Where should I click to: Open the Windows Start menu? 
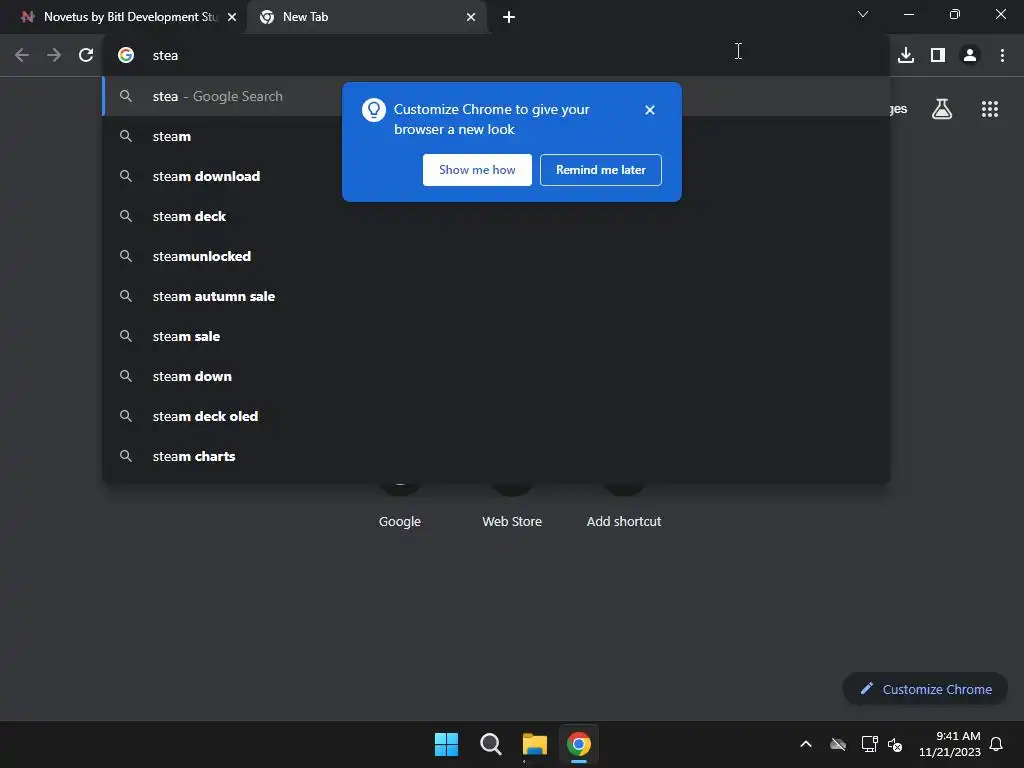coord(447,744)
